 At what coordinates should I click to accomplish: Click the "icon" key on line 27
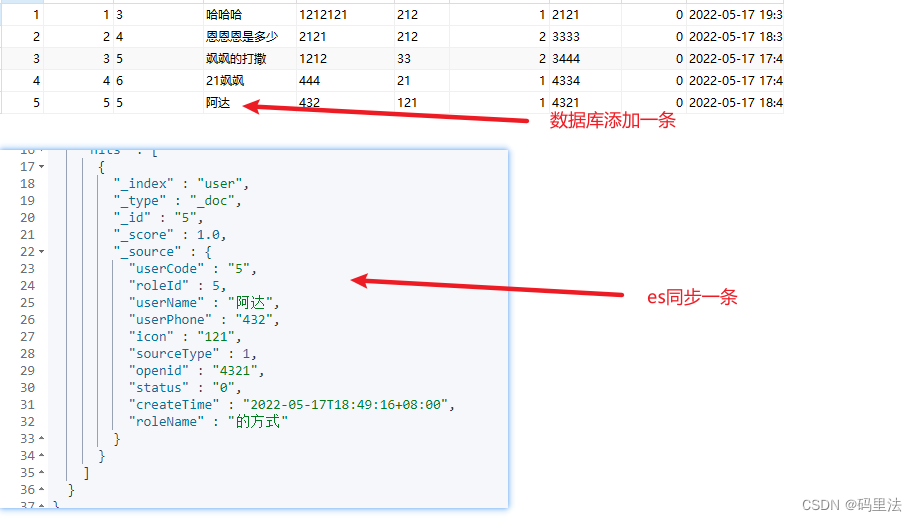(151, 336)
